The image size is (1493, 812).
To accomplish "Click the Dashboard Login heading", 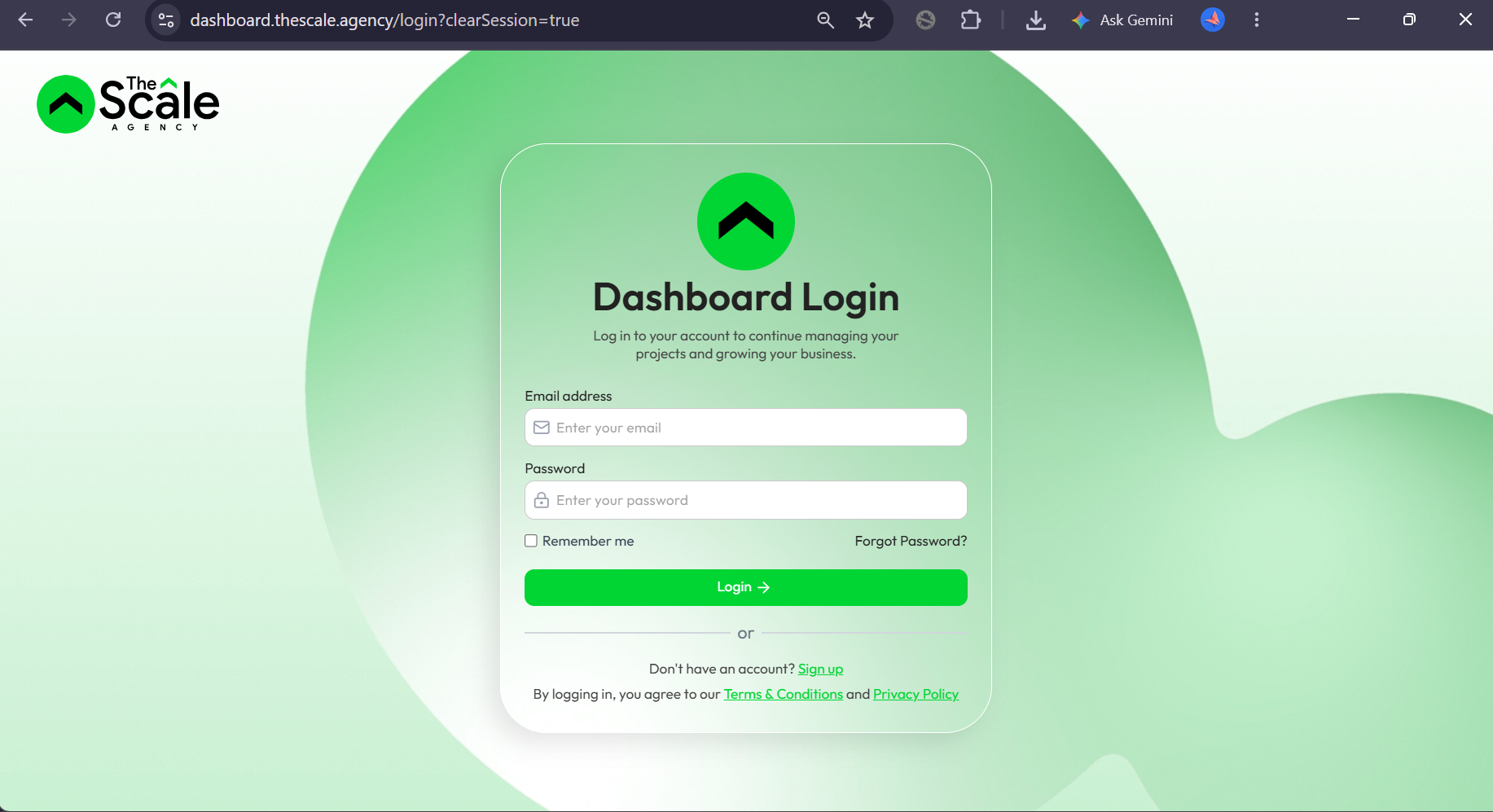I will click(746, 297).
